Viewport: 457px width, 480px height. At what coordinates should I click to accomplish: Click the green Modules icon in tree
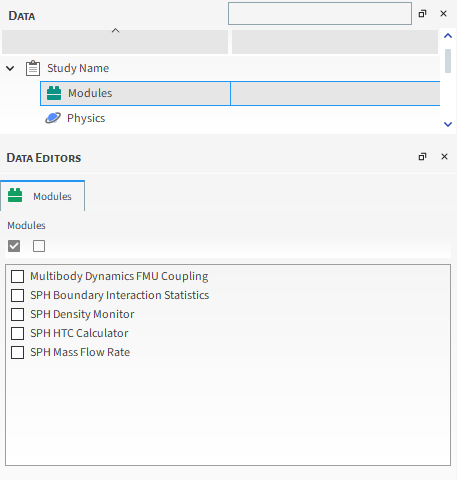click(54, 93)
